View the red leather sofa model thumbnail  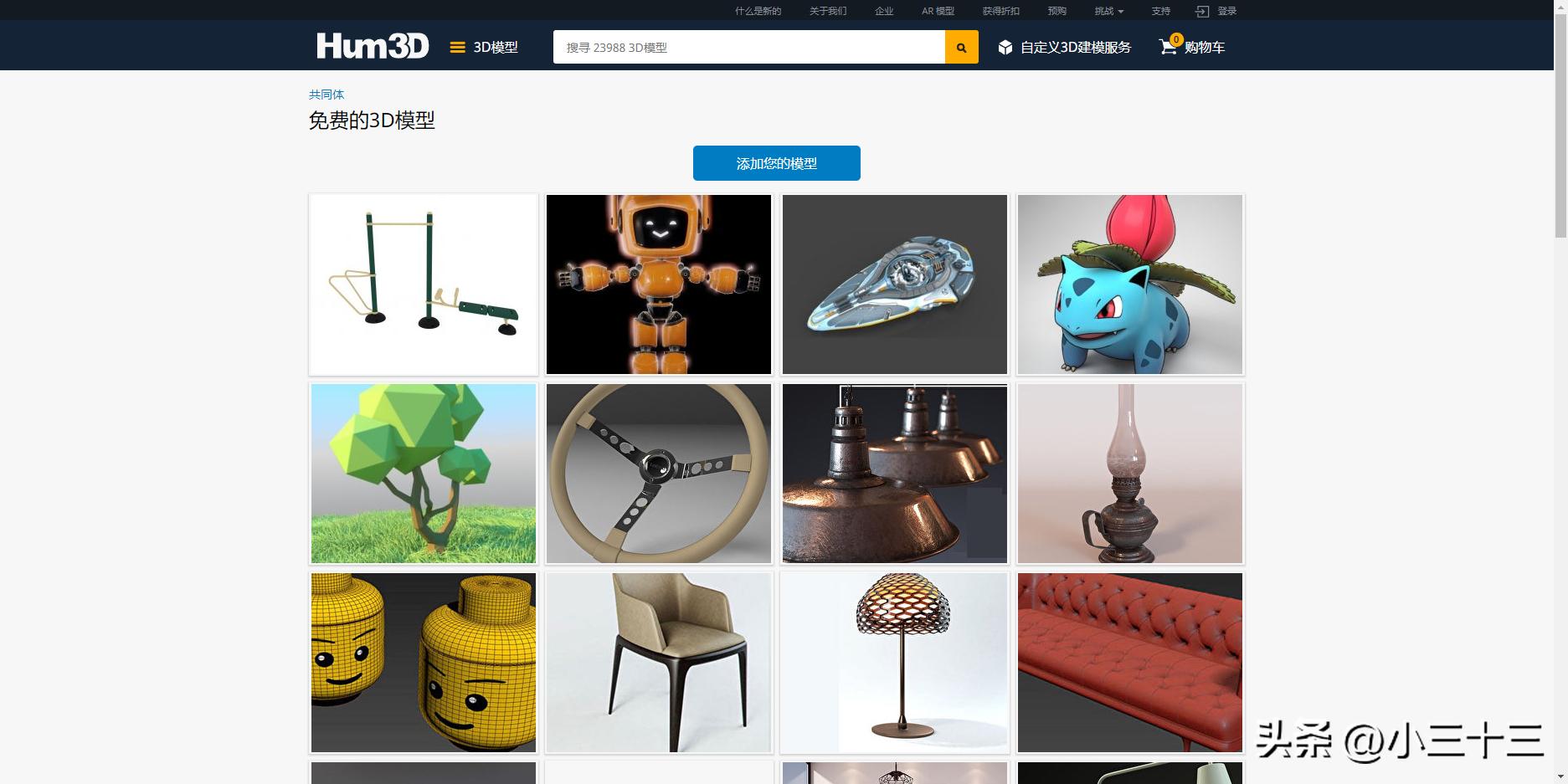click(1130, 663)
